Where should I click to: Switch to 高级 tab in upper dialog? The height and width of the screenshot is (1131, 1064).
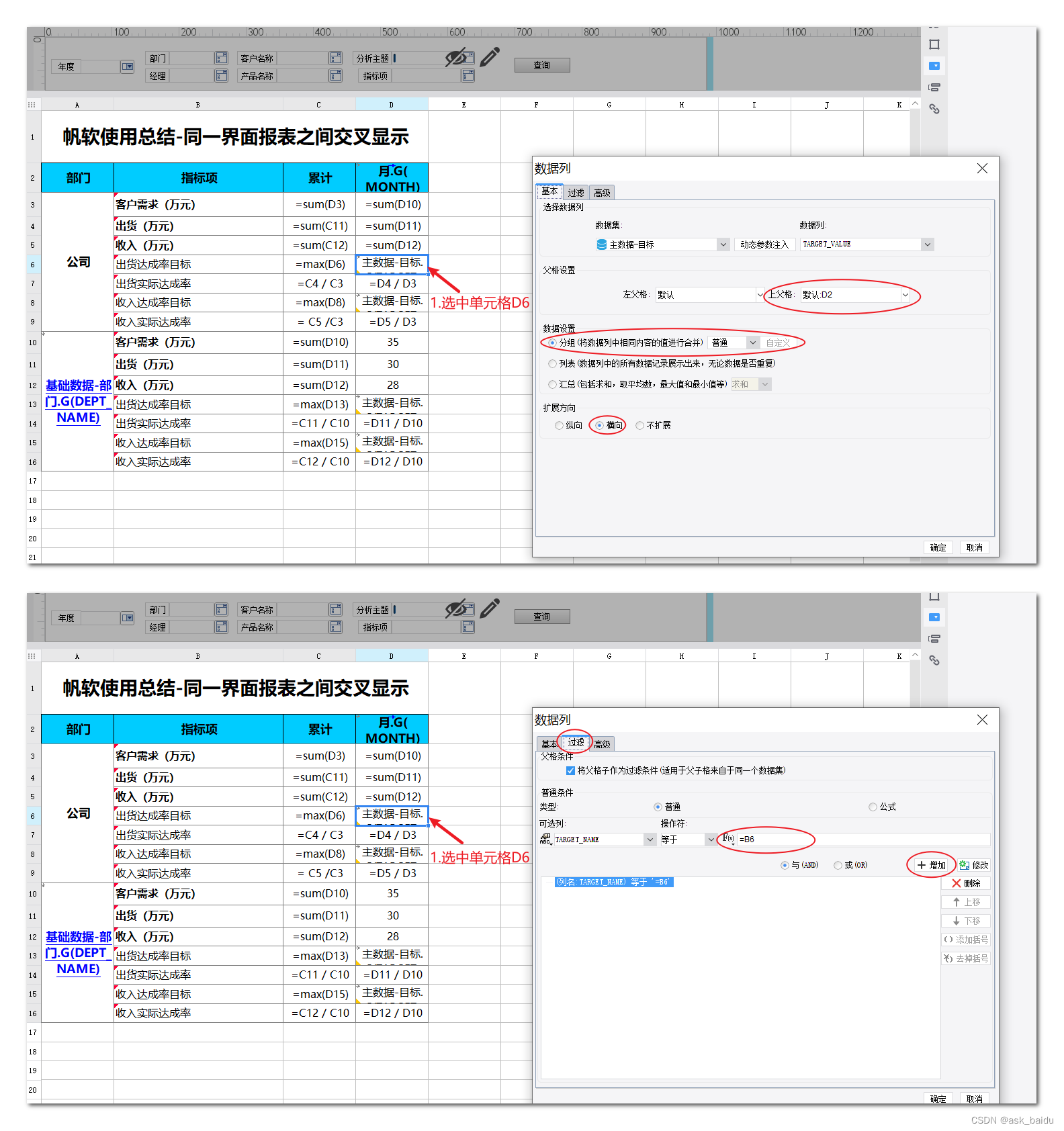(x=602, y=192)
